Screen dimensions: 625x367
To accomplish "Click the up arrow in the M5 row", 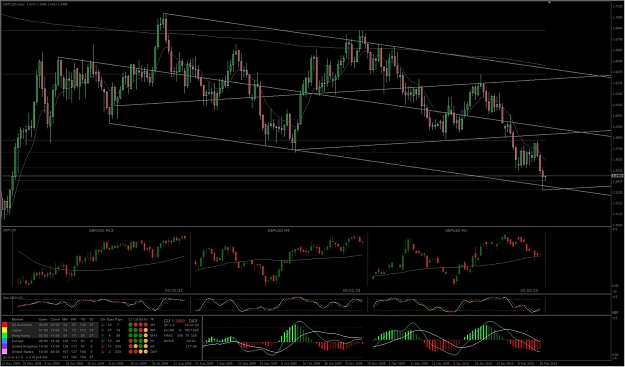I will coord(102,330).
